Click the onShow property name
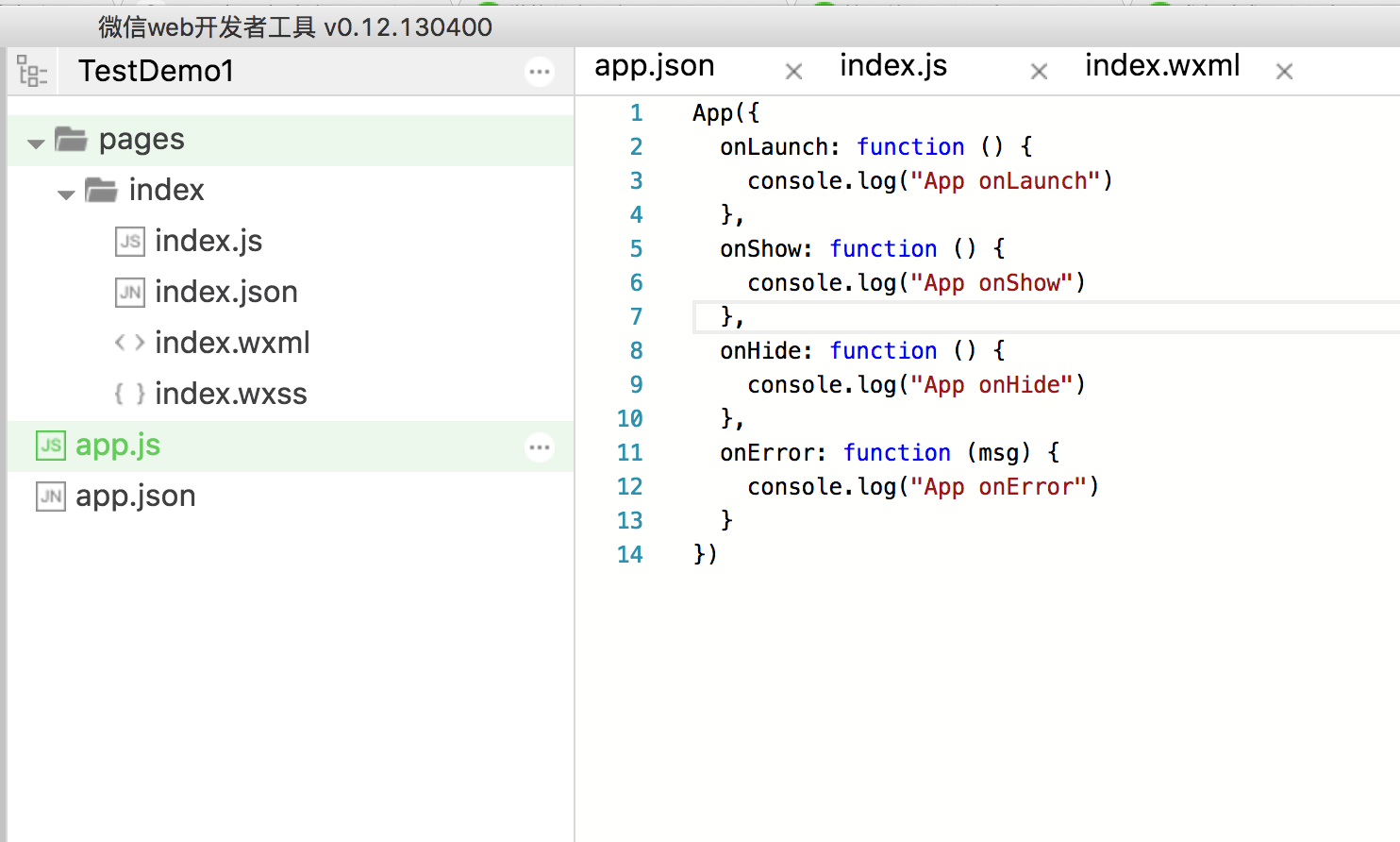The width and height of the screenshot is (1400, 842). tap(760, 249)
